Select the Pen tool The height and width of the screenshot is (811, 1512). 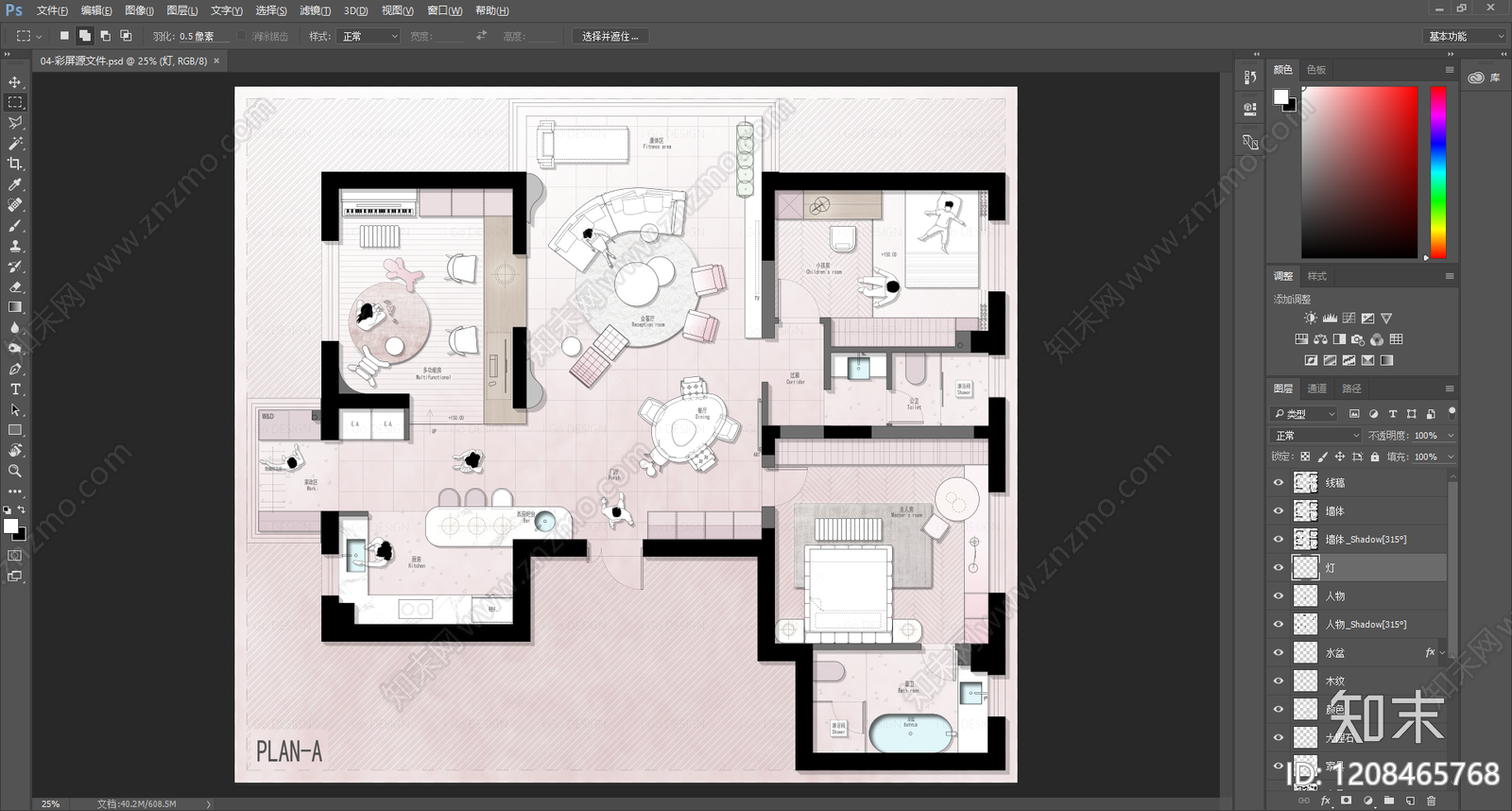click(x=15, y=369)
